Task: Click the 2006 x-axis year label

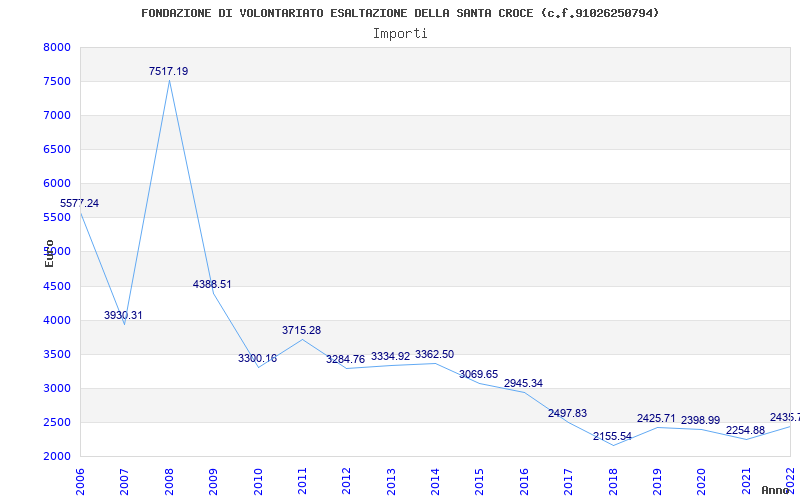Action: 80,481
